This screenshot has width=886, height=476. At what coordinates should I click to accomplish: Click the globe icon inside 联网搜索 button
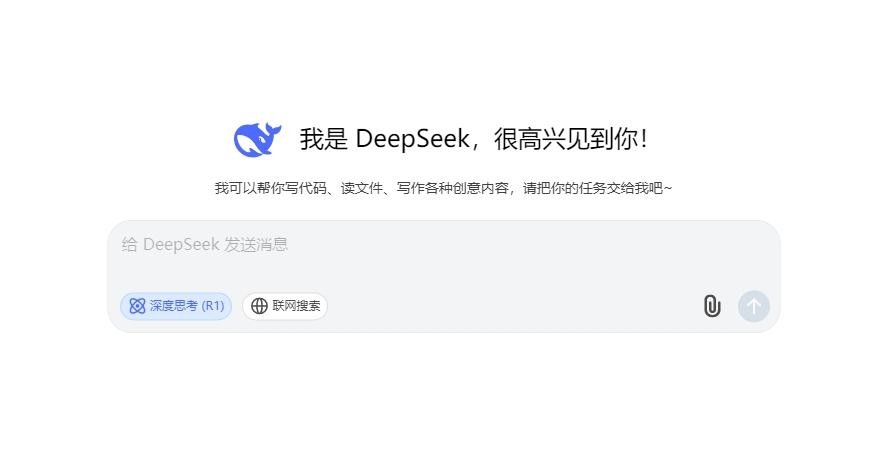pos(259,306)
